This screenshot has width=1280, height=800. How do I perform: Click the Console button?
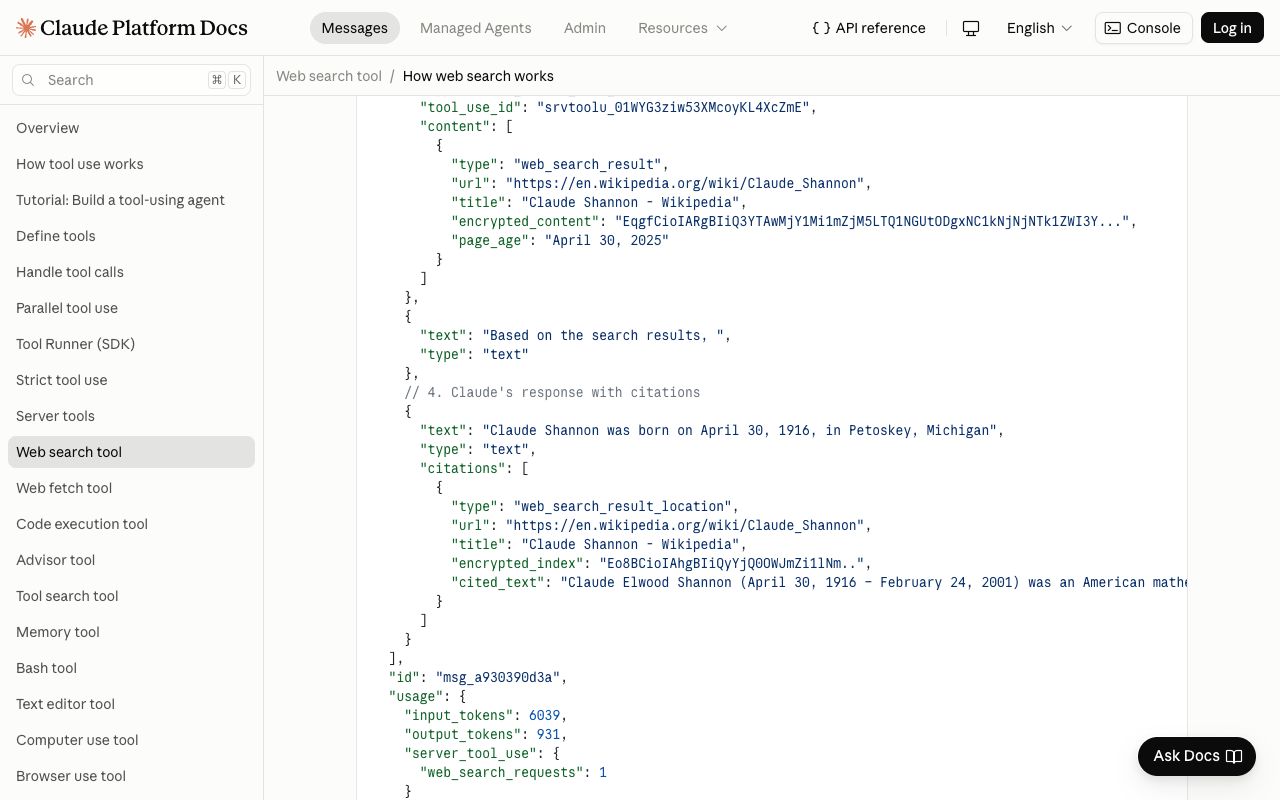pos(1143,28)
